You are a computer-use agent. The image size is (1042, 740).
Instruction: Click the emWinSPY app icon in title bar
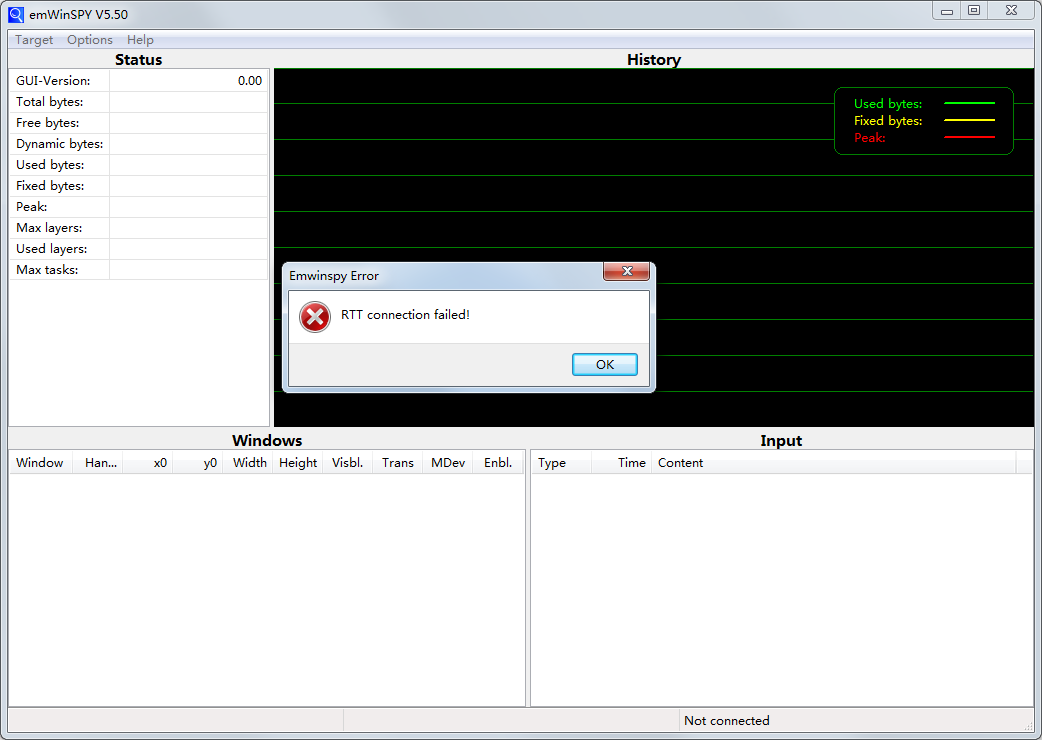16,14
